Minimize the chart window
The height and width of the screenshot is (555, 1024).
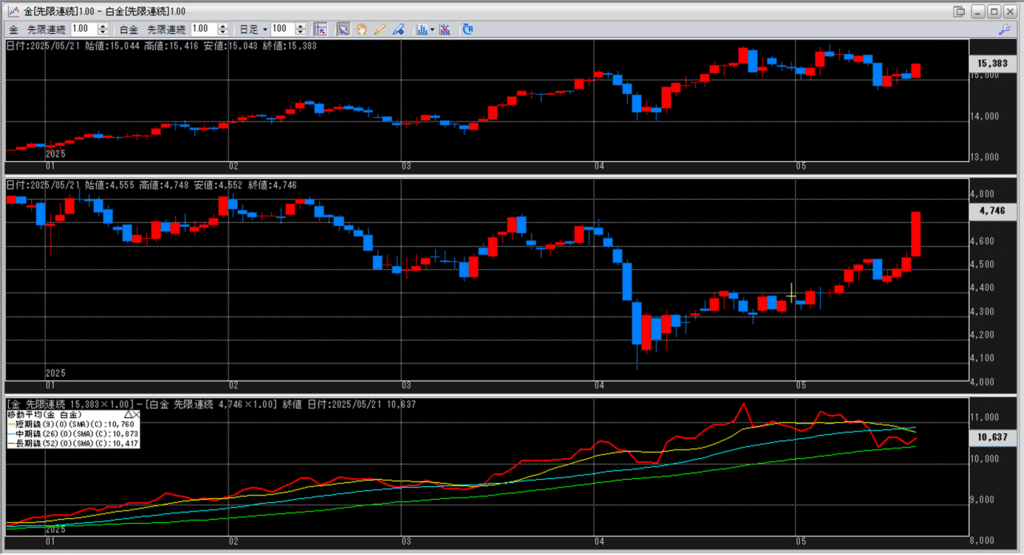978,11
